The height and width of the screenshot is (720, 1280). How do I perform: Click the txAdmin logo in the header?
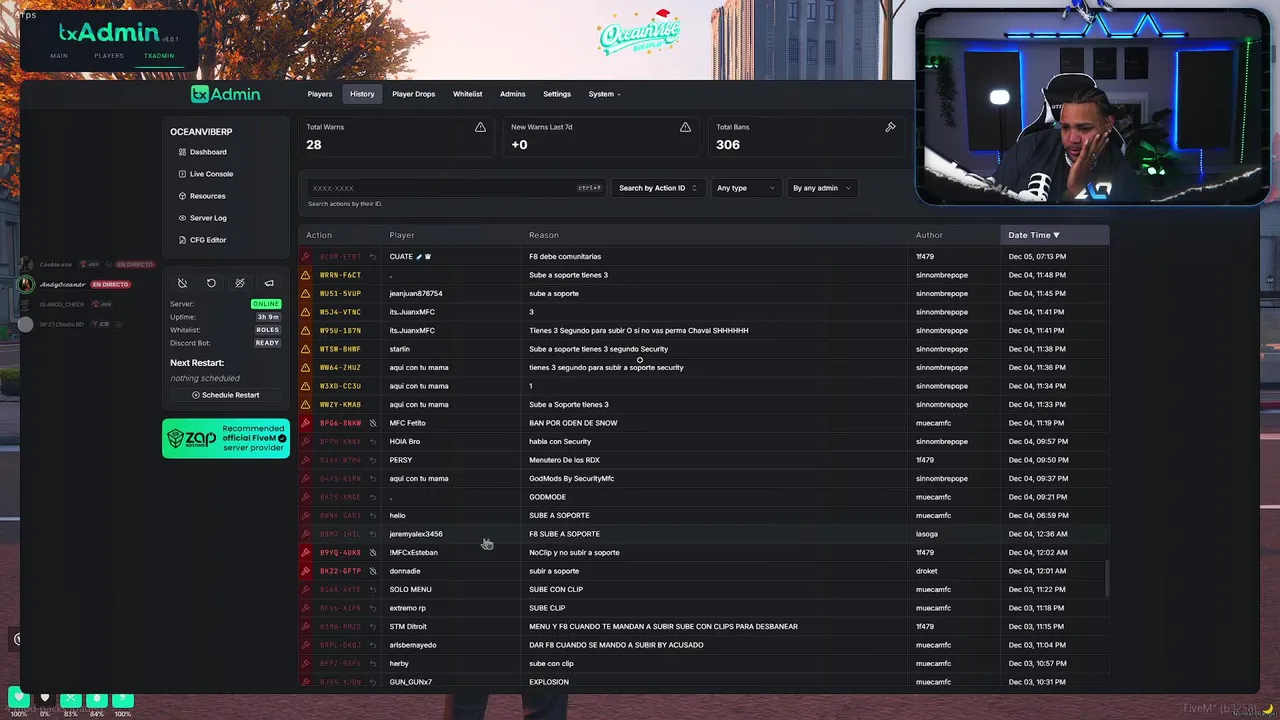coord(226,94)
